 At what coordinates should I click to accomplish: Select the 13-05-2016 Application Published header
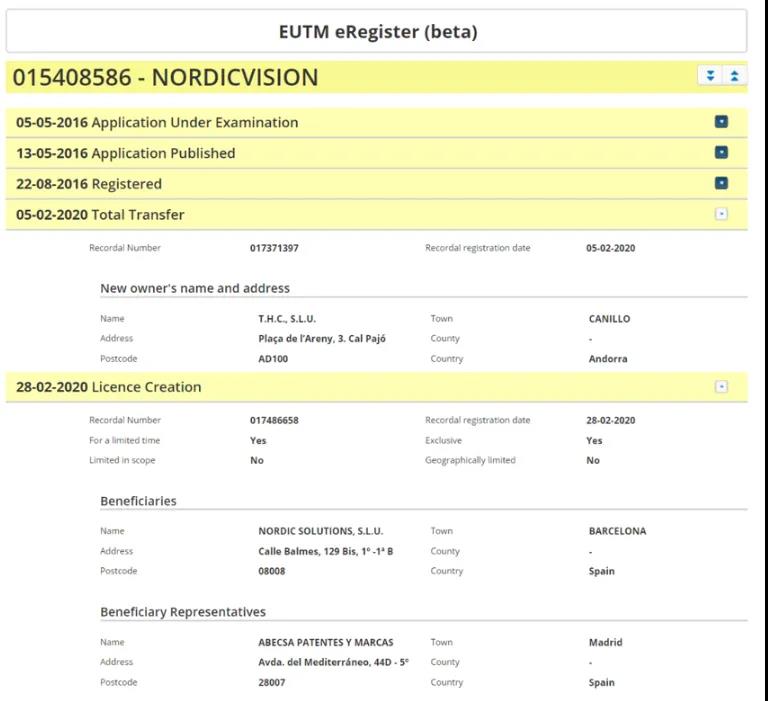376,153
